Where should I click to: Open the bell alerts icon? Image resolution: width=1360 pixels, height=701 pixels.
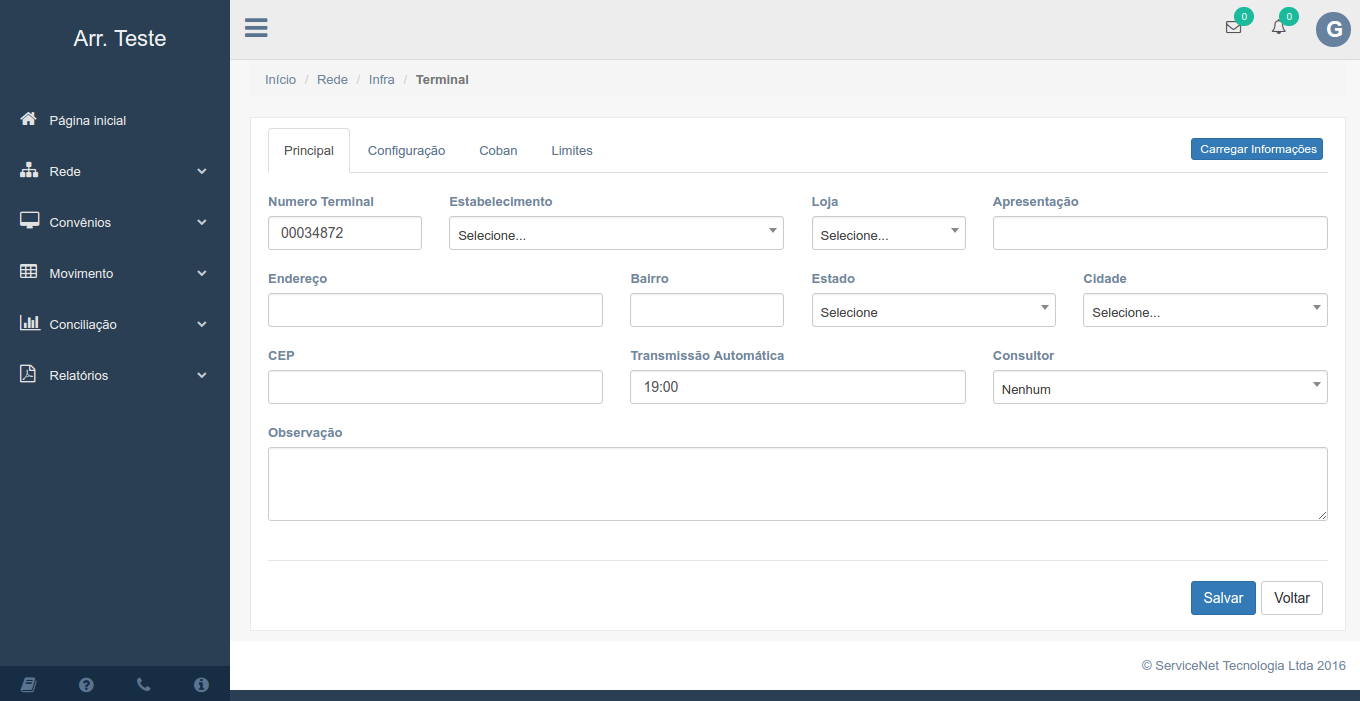click(1278, 27)
